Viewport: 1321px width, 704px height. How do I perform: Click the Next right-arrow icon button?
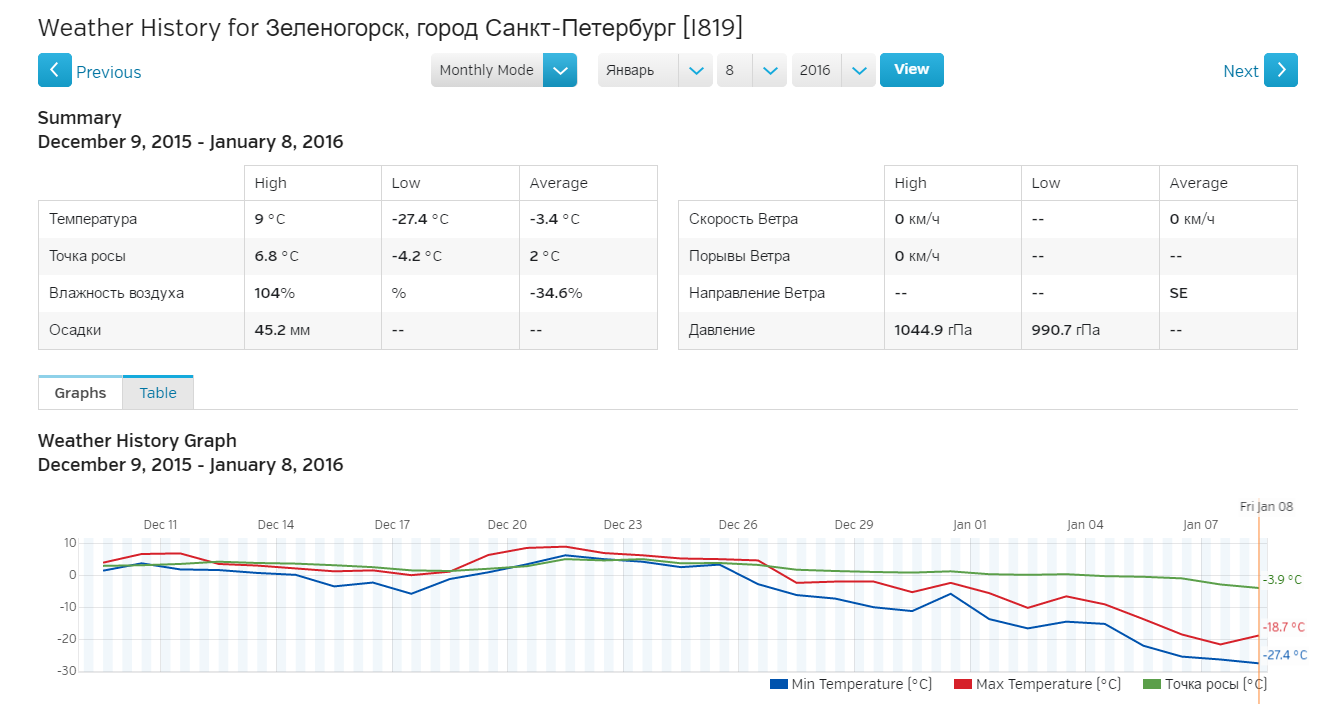pyautogui.click(x=1280, y=71)
